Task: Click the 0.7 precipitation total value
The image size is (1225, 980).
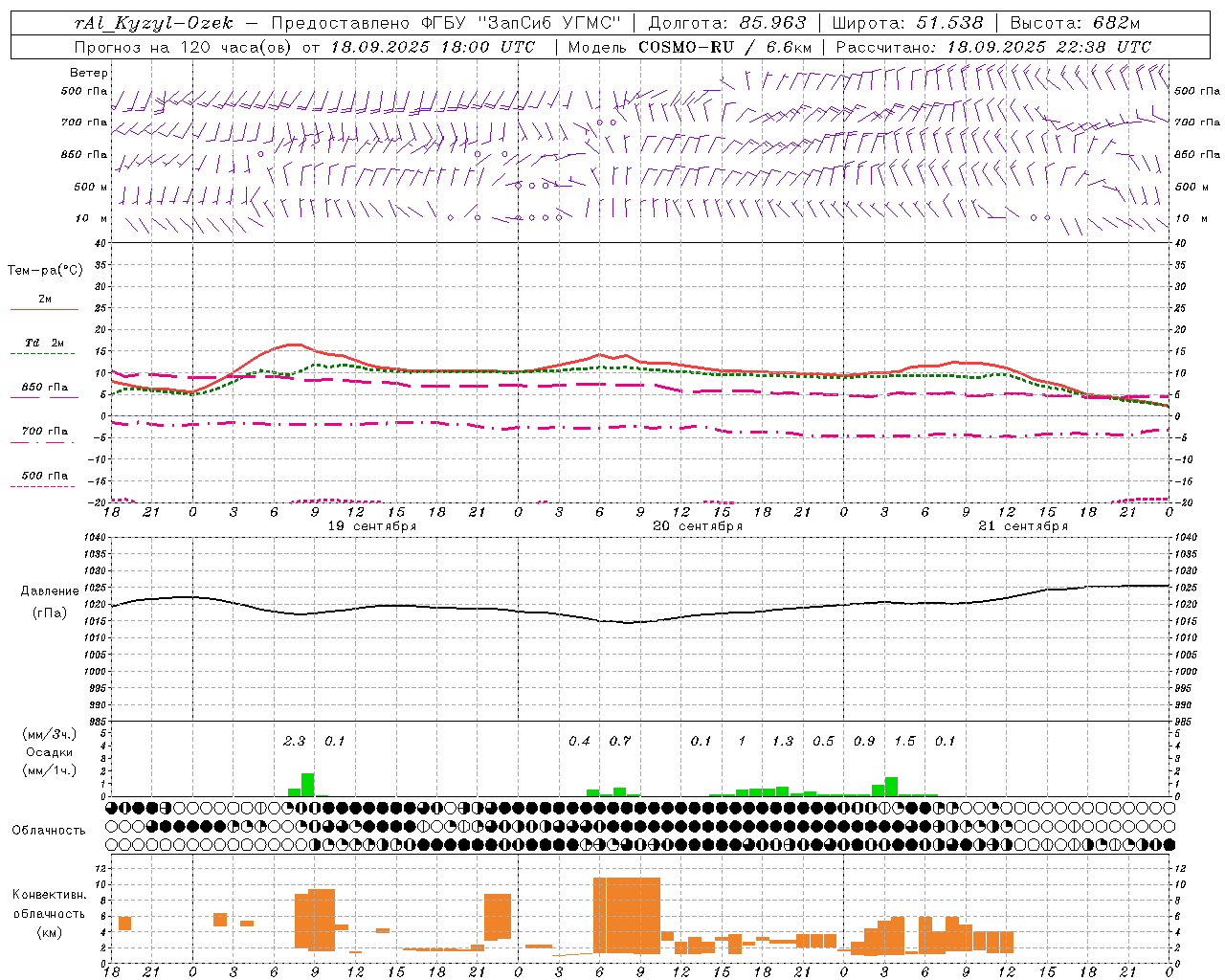Action: tap(620, 742)
